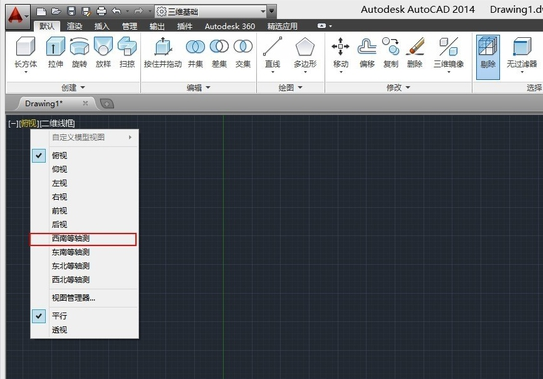The height and width of the screenshot is (379, 543).
Task: Select 左视 (Left) view in menu
Action: (x=85, y=183)
